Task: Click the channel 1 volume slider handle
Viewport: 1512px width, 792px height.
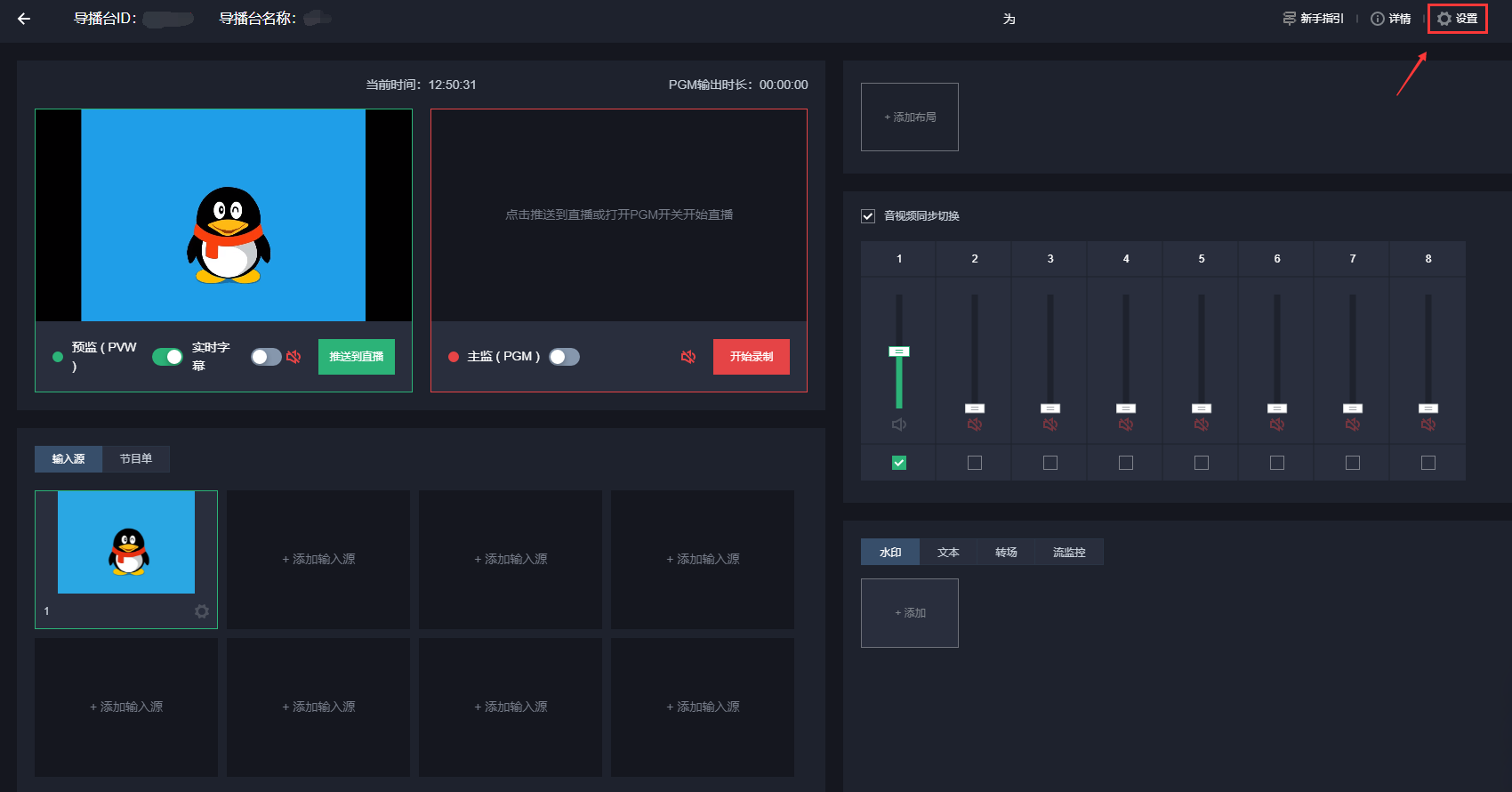Action: (x=899, y=352)
